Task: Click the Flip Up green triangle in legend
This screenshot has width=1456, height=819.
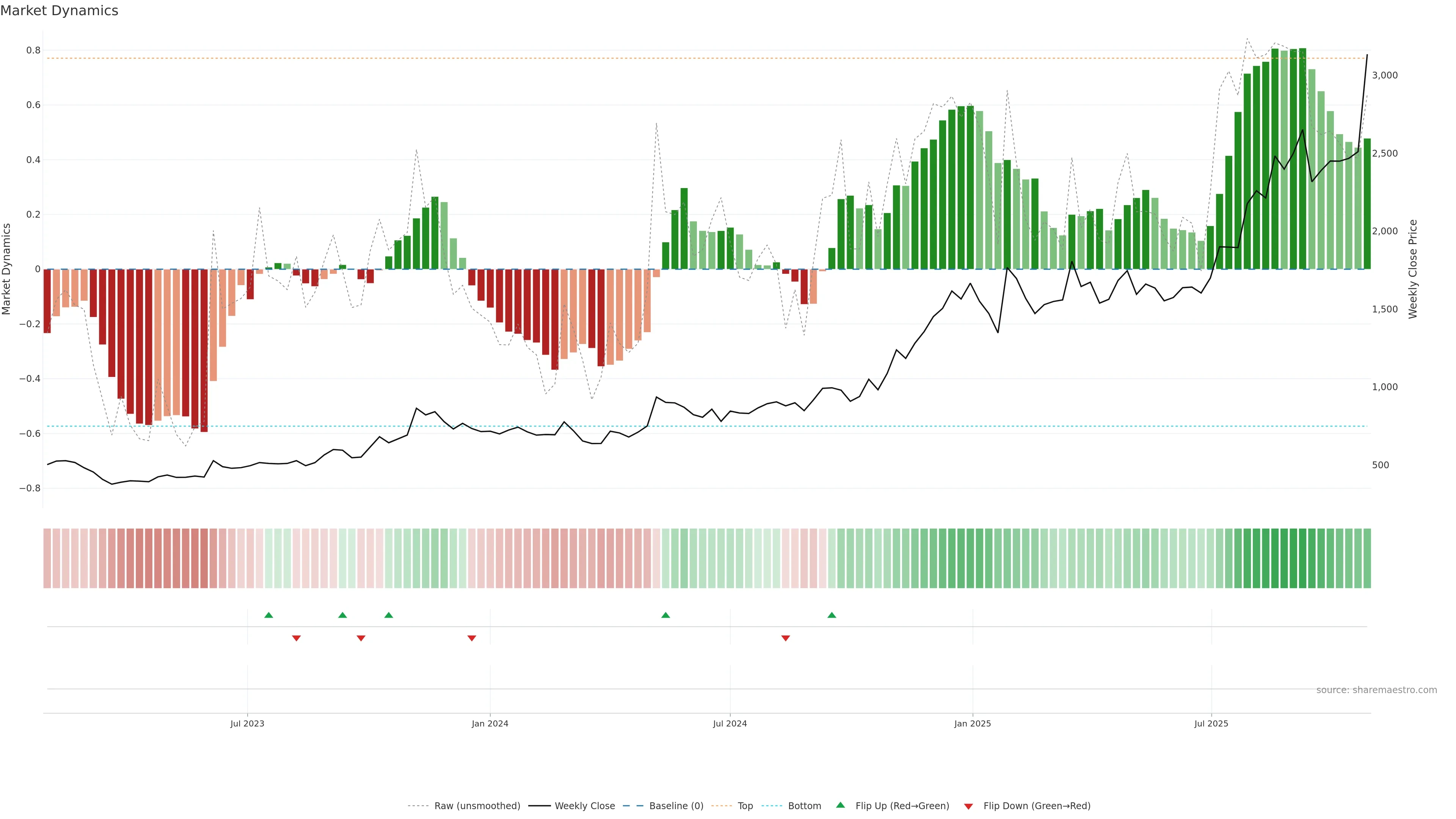Action: 841,805
